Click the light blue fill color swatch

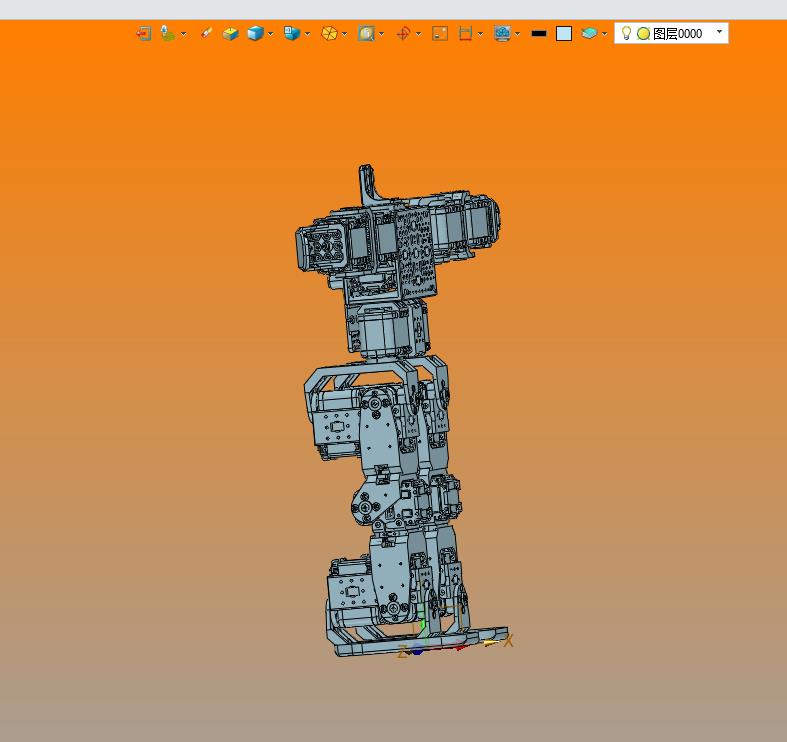pos(564,34)
